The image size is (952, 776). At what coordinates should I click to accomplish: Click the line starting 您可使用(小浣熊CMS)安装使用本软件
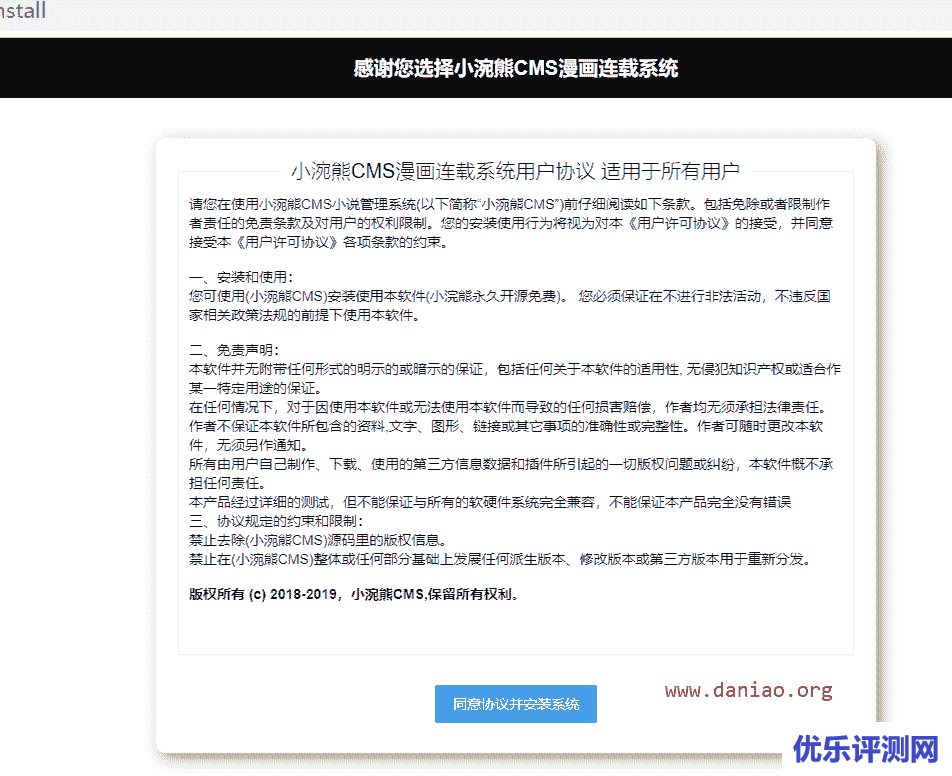[x=509, y=296]
